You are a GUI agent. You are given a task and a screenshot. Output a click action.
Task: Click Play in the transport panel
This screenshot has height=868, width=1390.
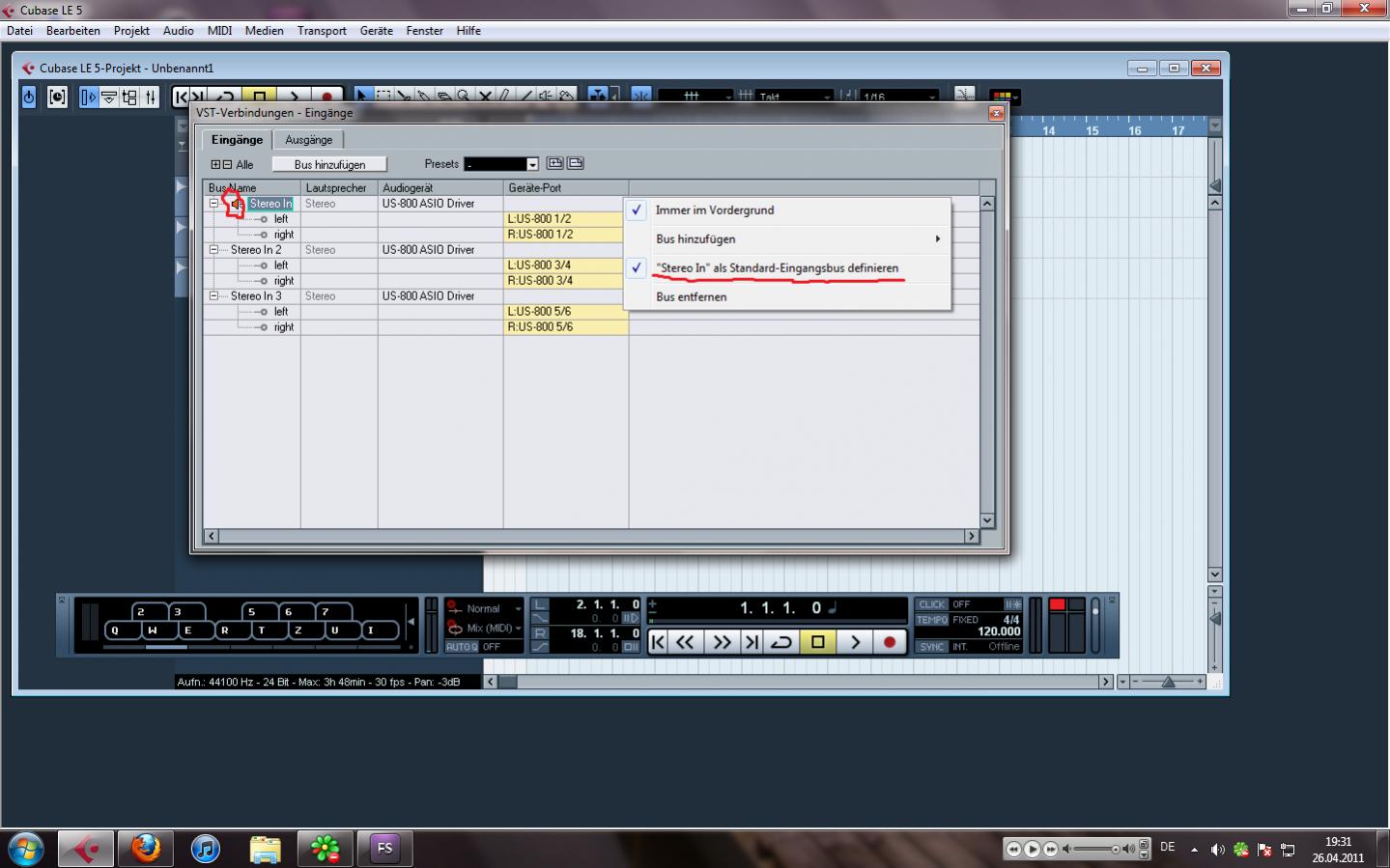point(854,642)
